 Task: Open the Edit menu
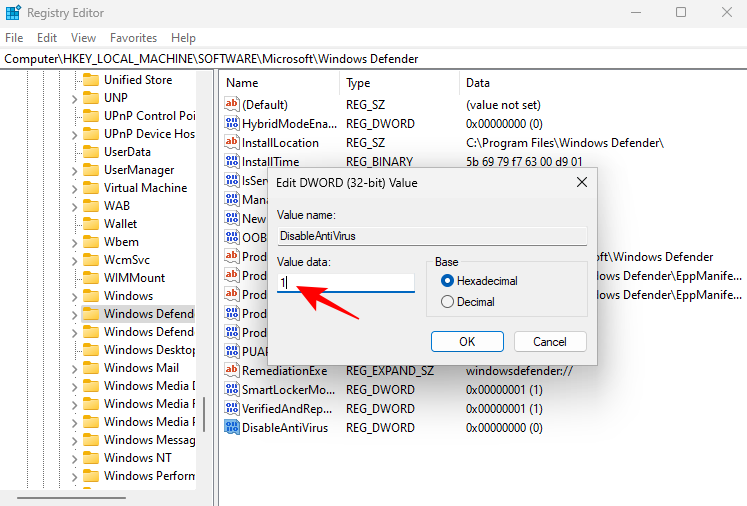point(47,38)
